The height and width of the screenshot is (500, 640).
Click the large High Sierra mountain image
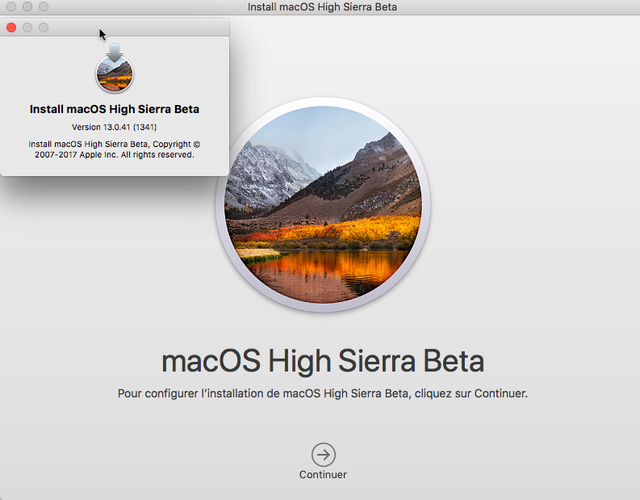tap(323, 204)
